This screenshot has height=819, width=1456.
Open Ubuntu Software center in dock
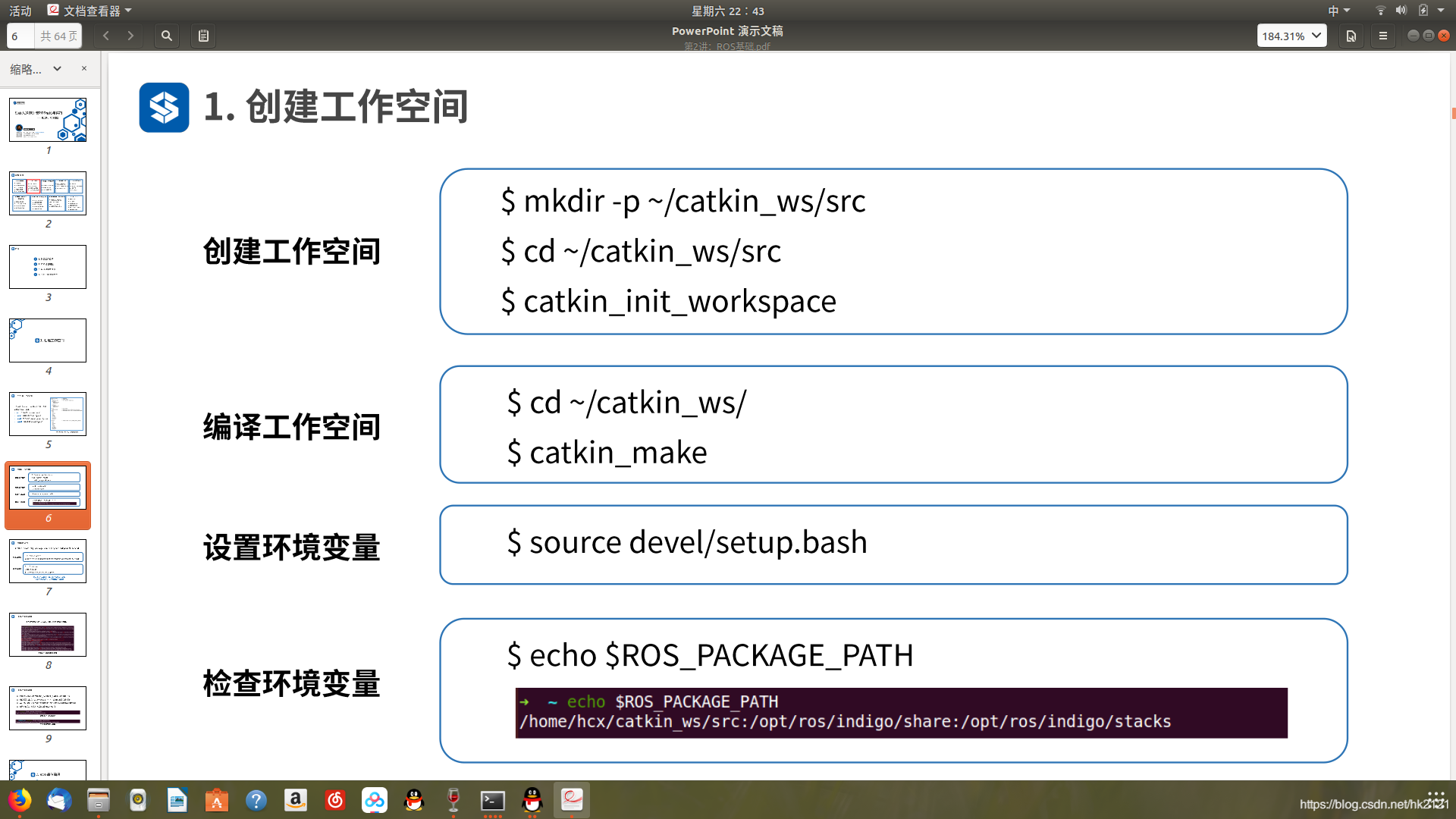click(217, 800)
